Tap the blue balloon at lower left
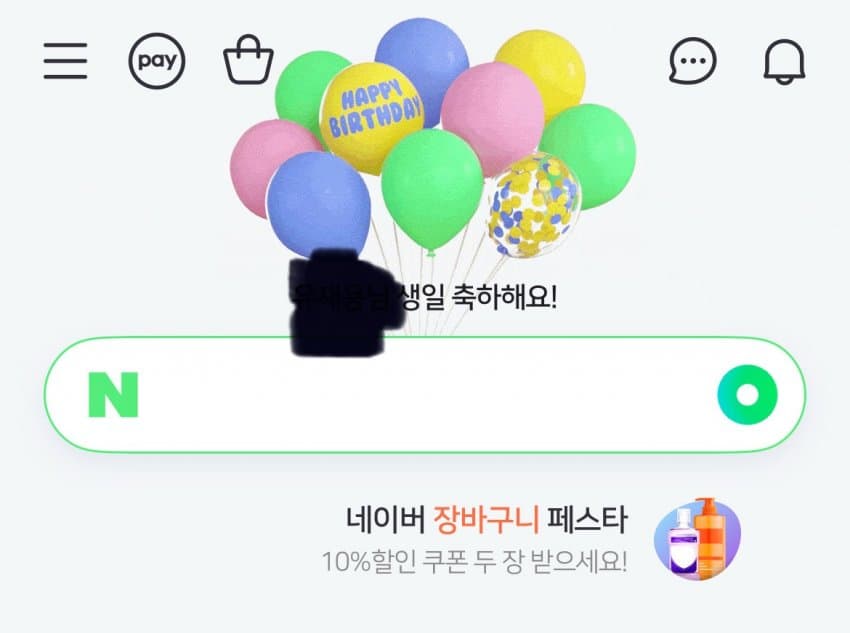850x633 pixels. pos(319,203)
